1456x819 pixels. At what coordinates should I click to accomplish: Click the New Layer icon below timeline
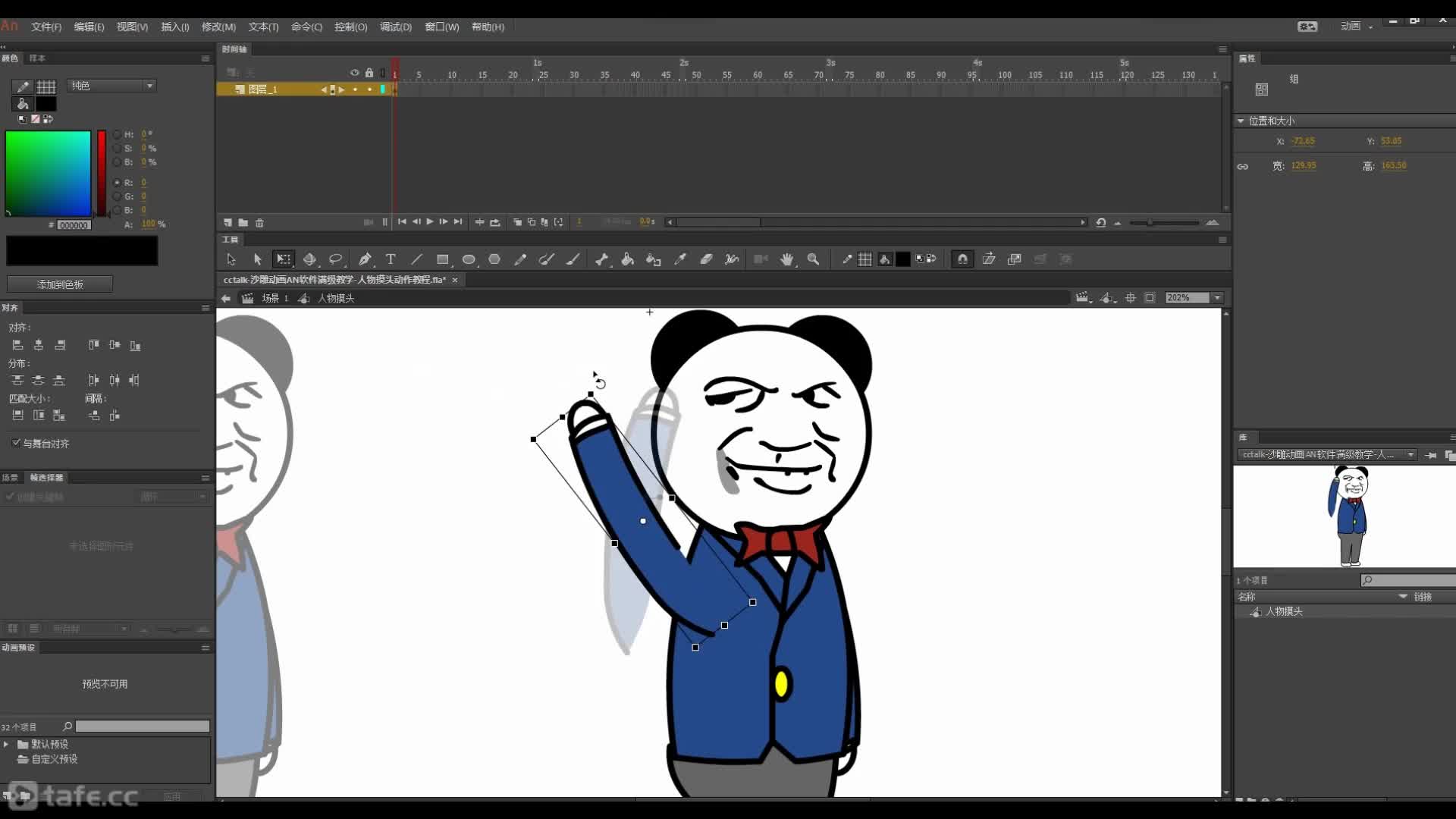tap(228, 222)
